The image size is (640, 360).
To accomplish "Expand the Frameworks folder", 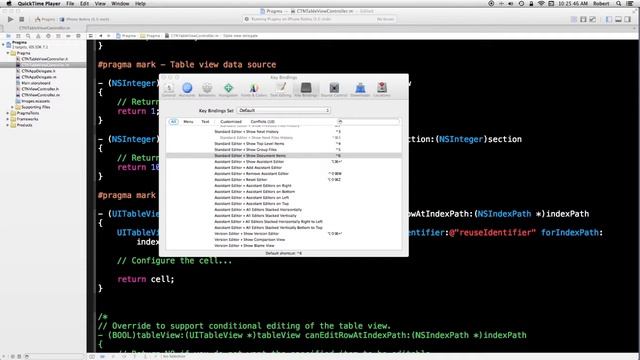I will [x=8, y=119].
